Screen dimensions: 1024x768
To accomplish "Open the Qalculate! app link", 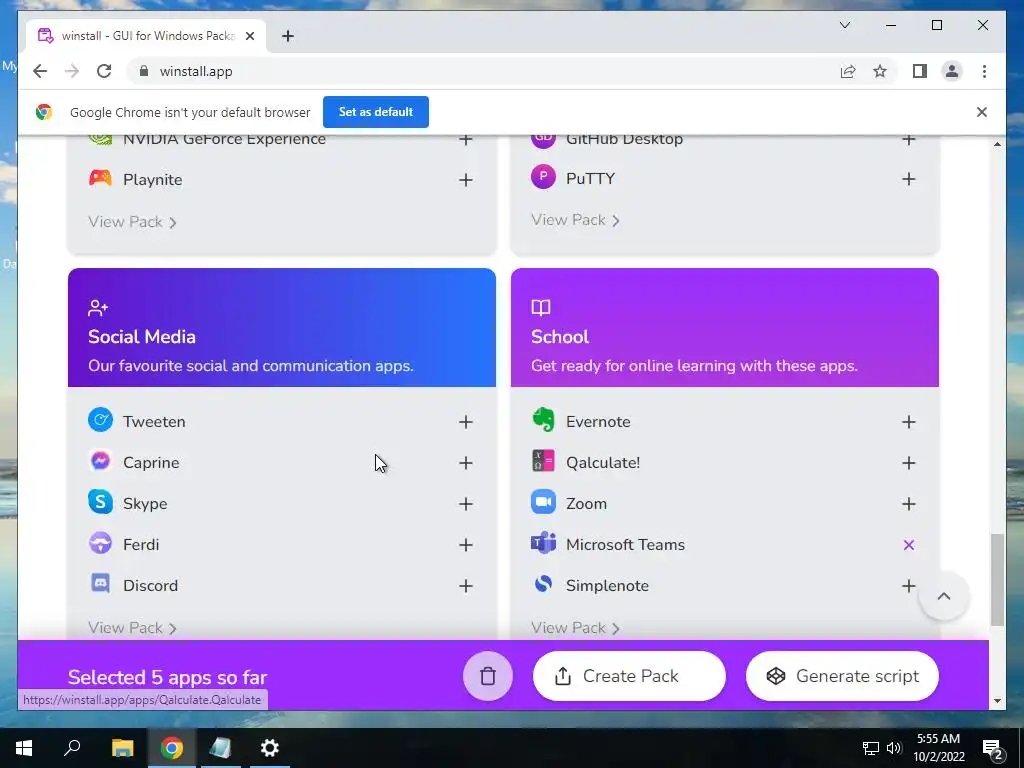I will pos(603,463).
